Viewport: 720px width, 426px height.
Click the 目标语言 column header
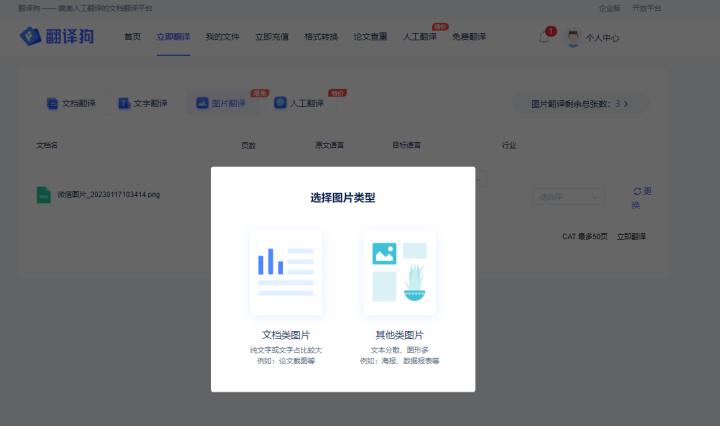(406, 145)
